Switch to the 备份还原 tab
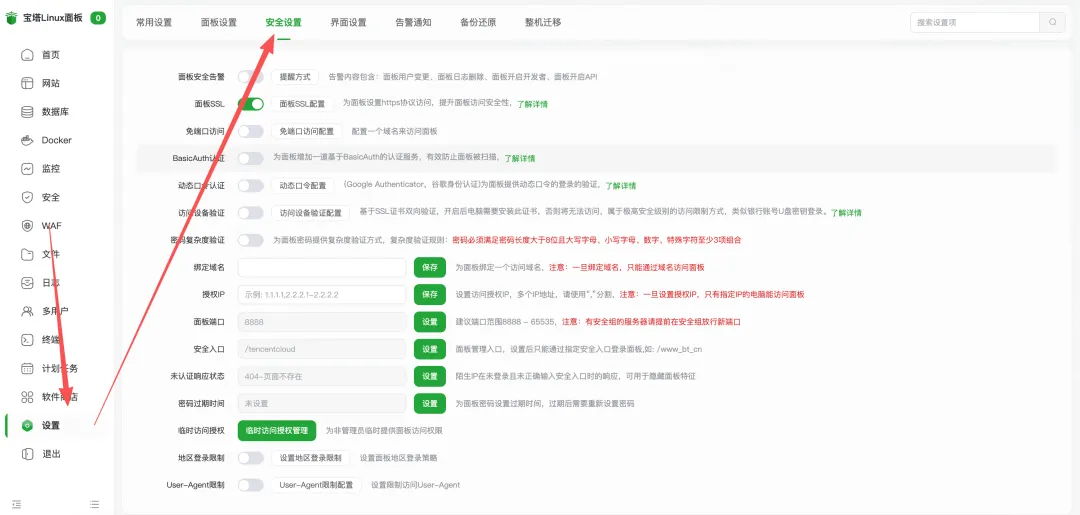 pyautogui.click(x=477, y=22)
